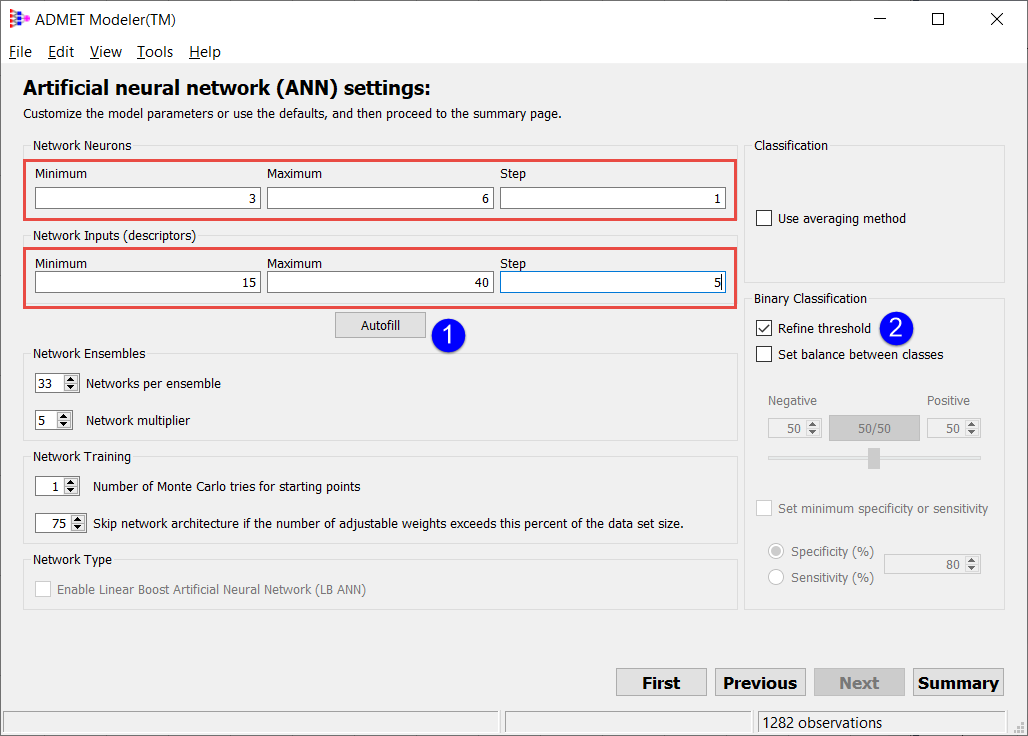Check Set balance between classes
Screen dimensions: 1028x736
point(764,355)
